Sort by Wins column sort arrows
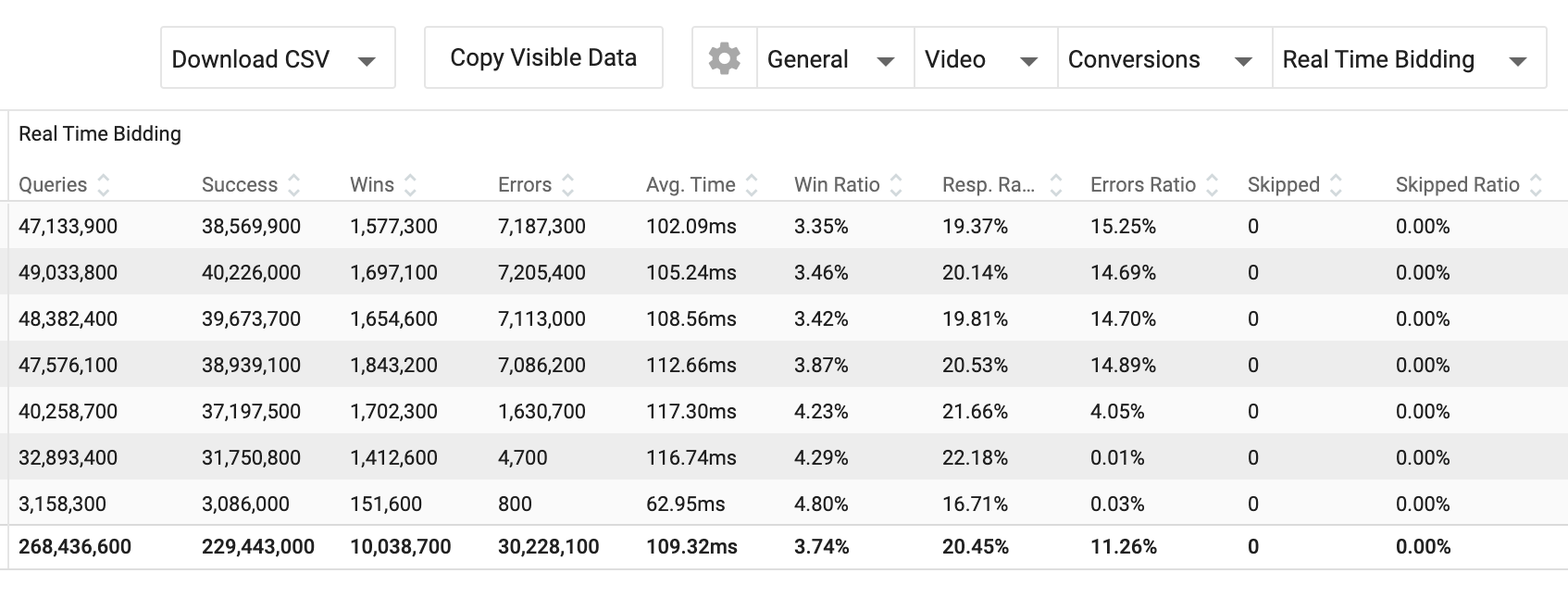 point(411,185)
